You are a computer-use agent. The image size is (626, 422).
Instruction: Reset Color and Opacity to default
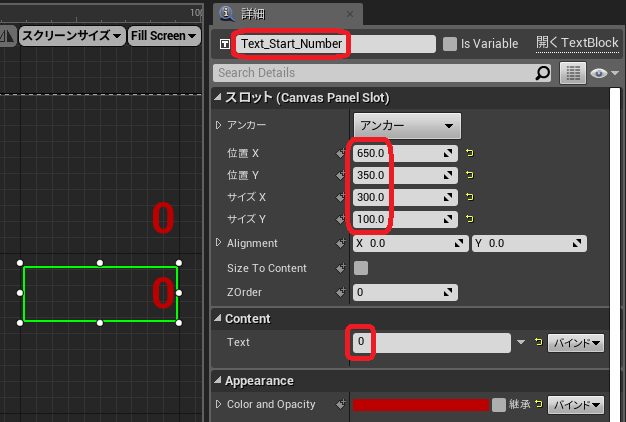(539, 404)
